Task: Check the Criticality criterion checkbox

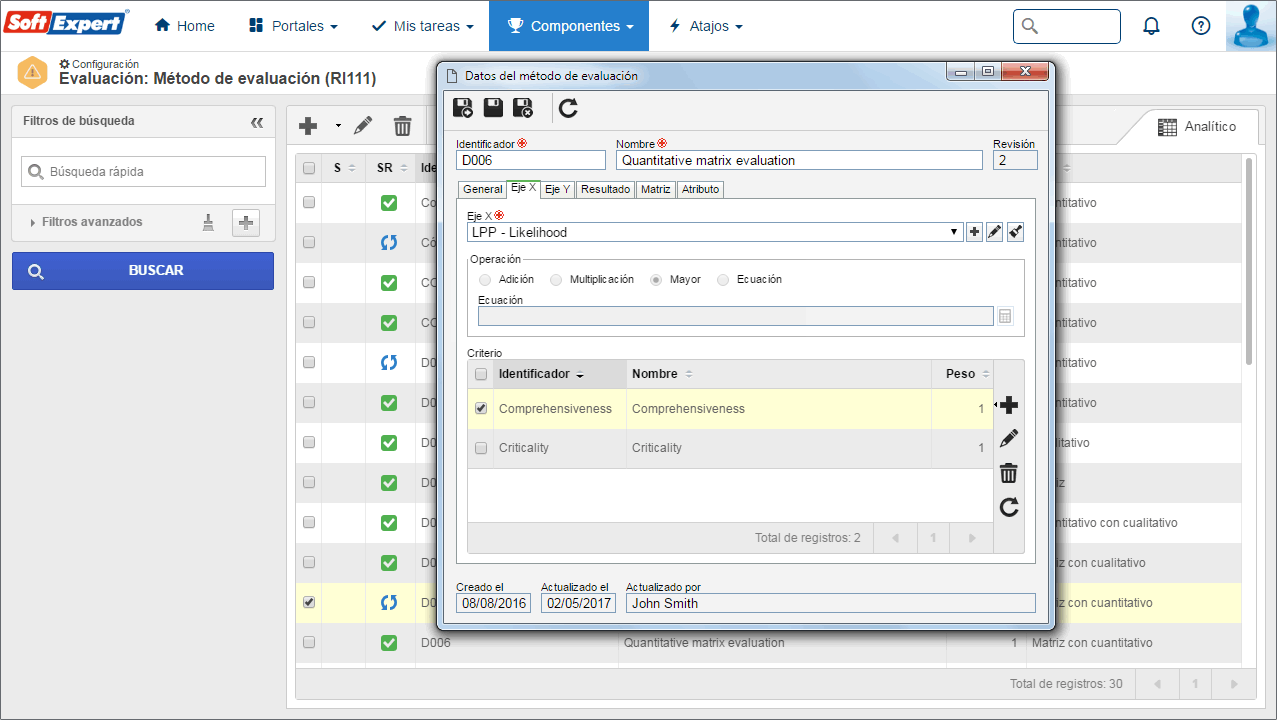Action: (x=481, y=447)
